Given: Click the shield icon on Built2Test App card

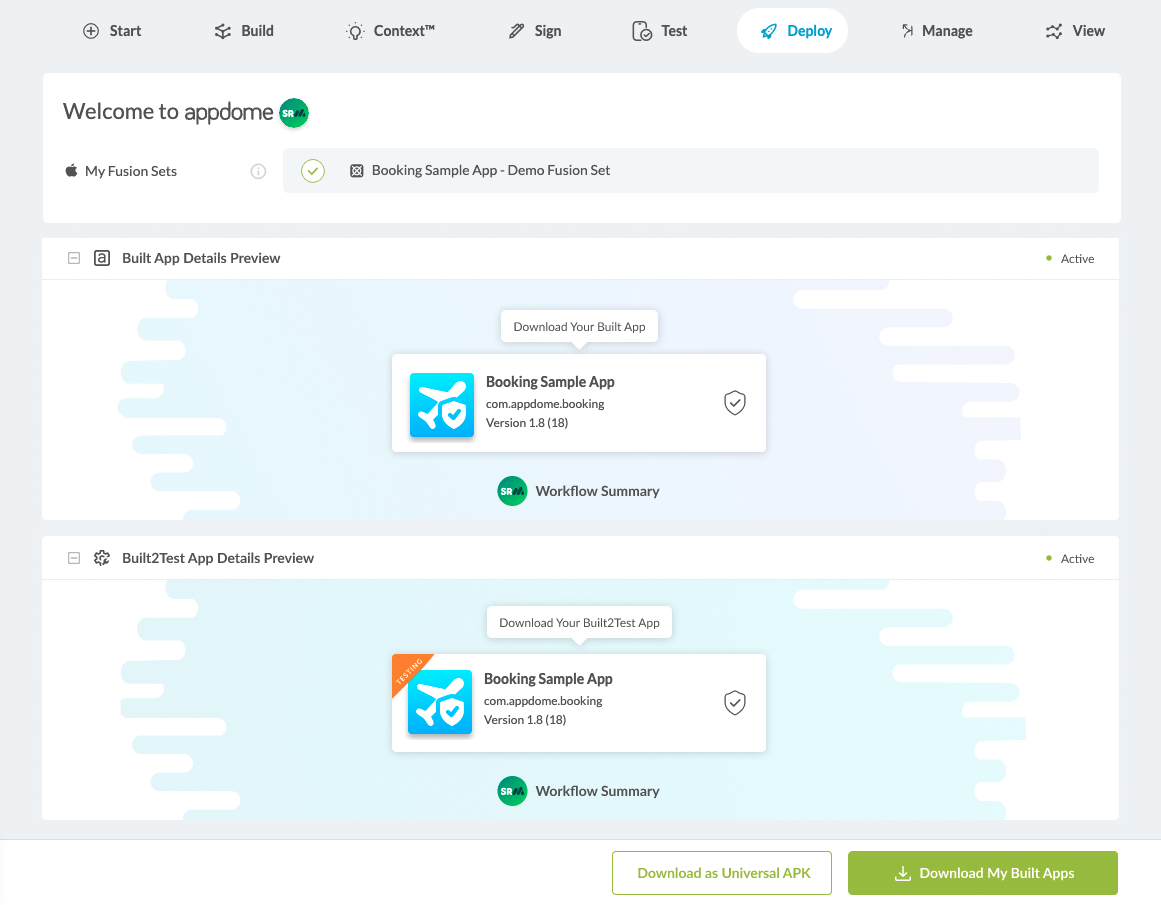Looking at the screenshot, I should tap(735, 703).
